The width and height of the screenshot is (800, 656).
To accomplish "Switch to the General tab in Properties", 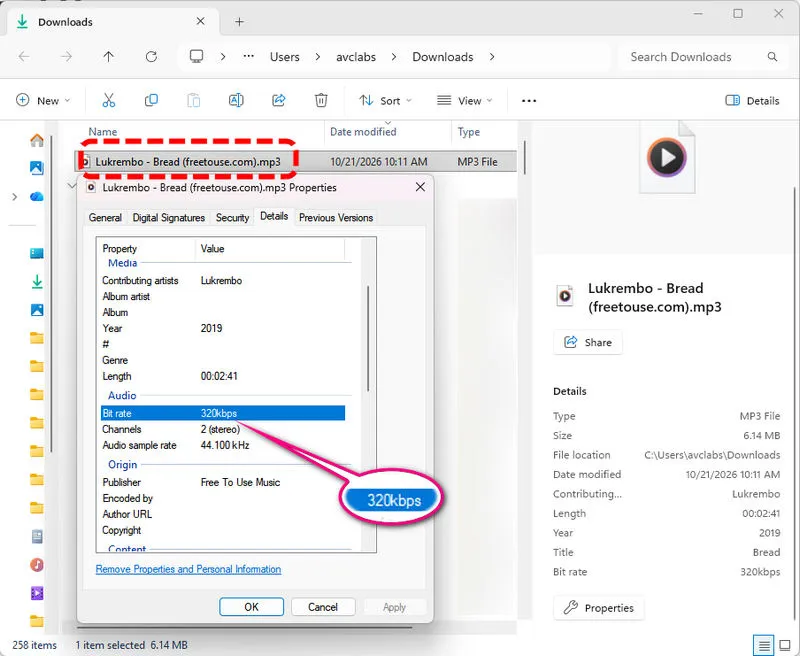I will (105, 217).
